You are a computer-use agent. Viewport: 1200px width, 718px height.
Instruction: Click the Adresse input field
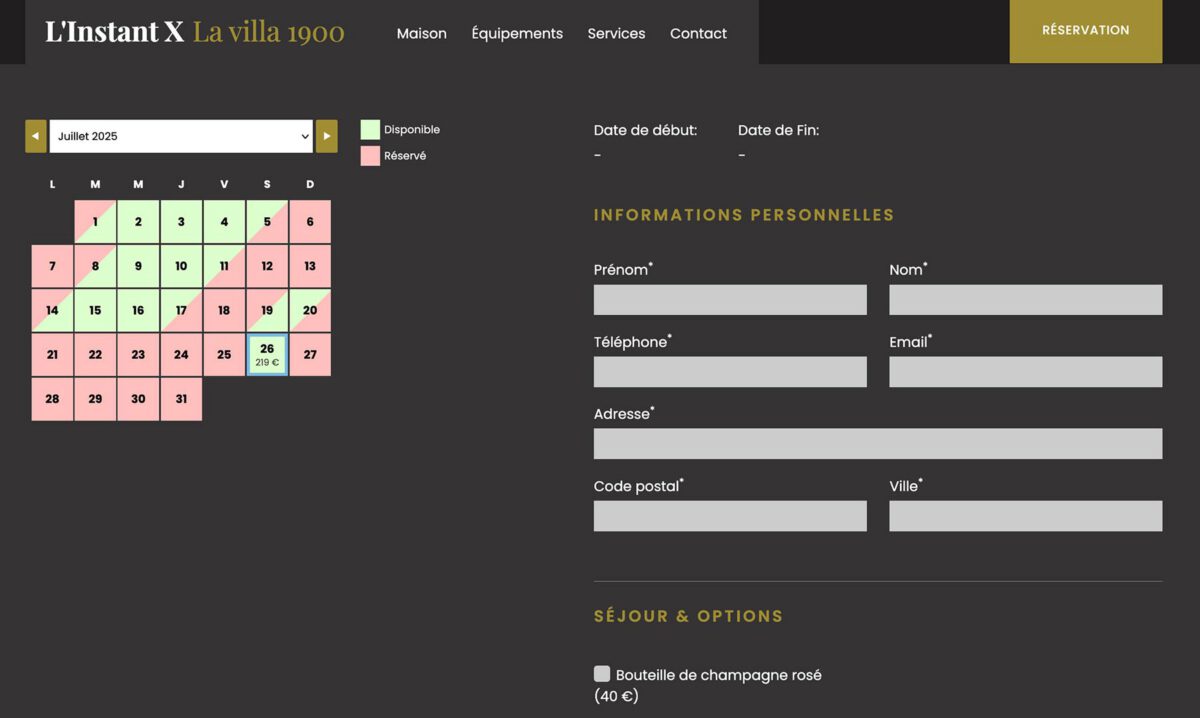click(x=877, y=443)
